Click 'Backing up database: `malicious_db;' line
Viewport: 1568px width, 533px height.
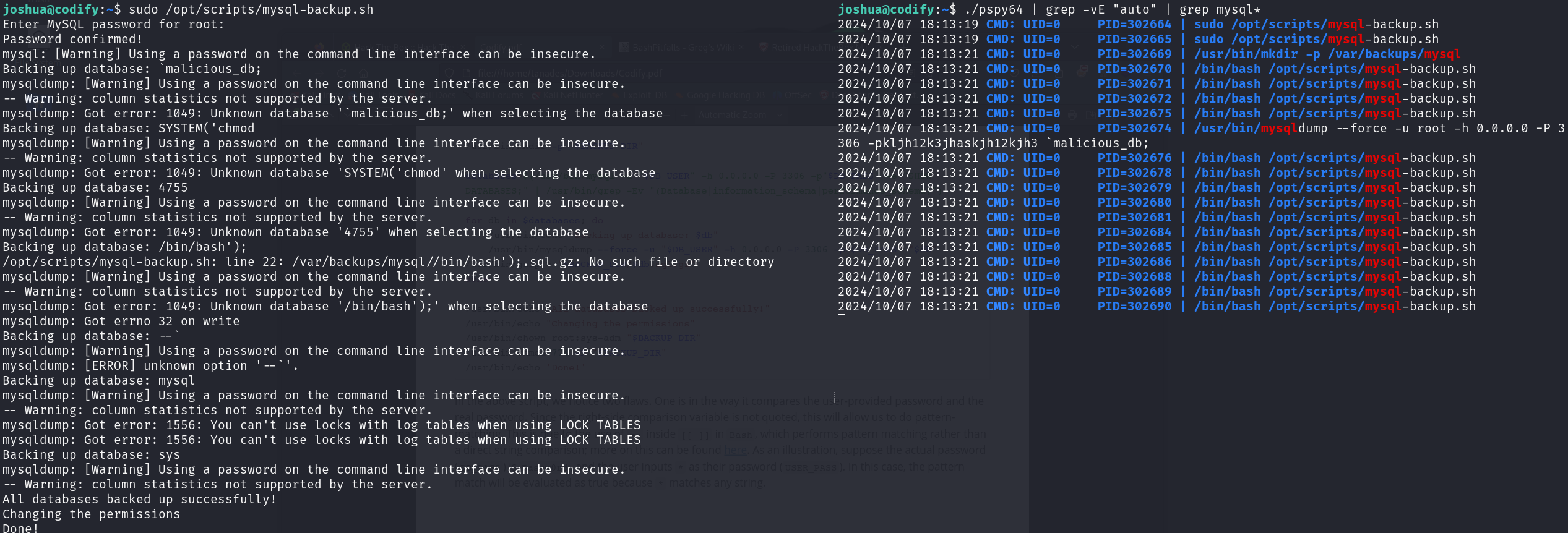(x=132, y=69)
